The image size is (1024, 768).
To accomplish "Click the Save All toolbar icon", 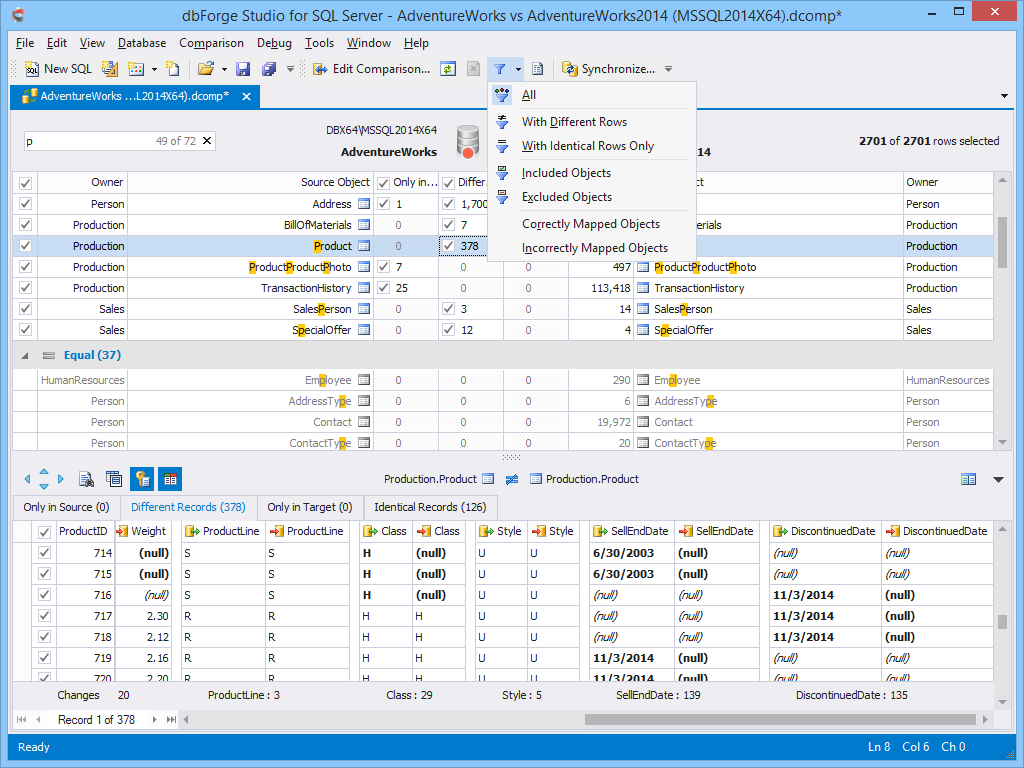I will click(266, 70).
